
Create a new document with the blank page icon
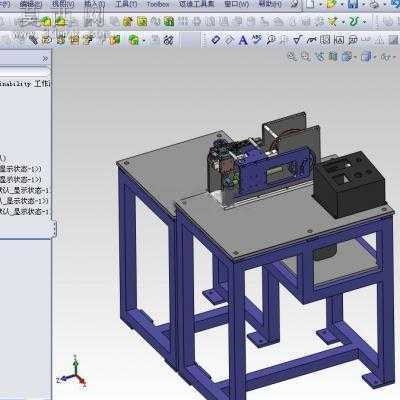(310, 4)
